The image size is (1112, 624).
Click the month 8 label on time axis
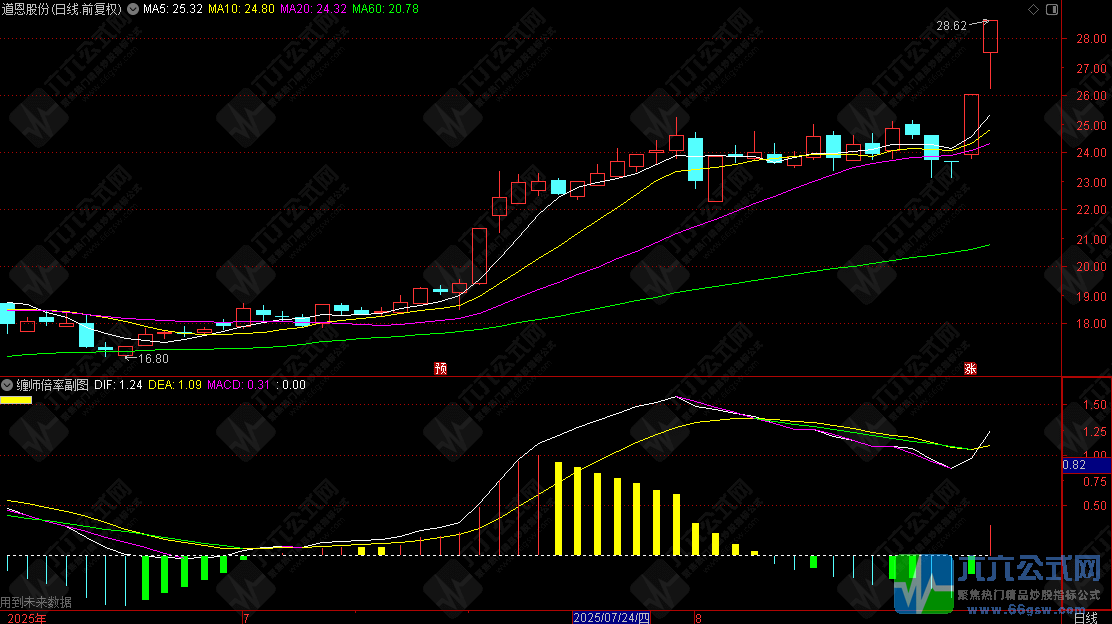tap(699, 618)
